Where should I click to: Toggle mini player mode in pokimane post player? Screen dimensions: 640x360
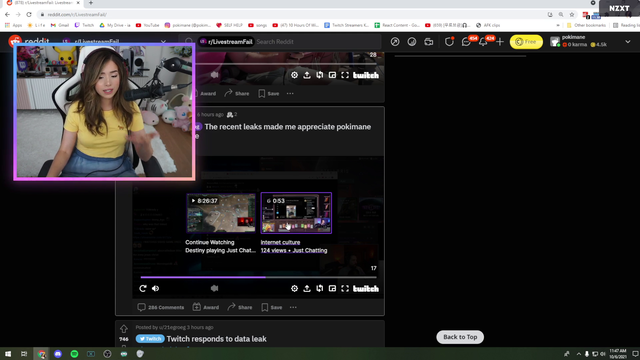click(332, 289)
